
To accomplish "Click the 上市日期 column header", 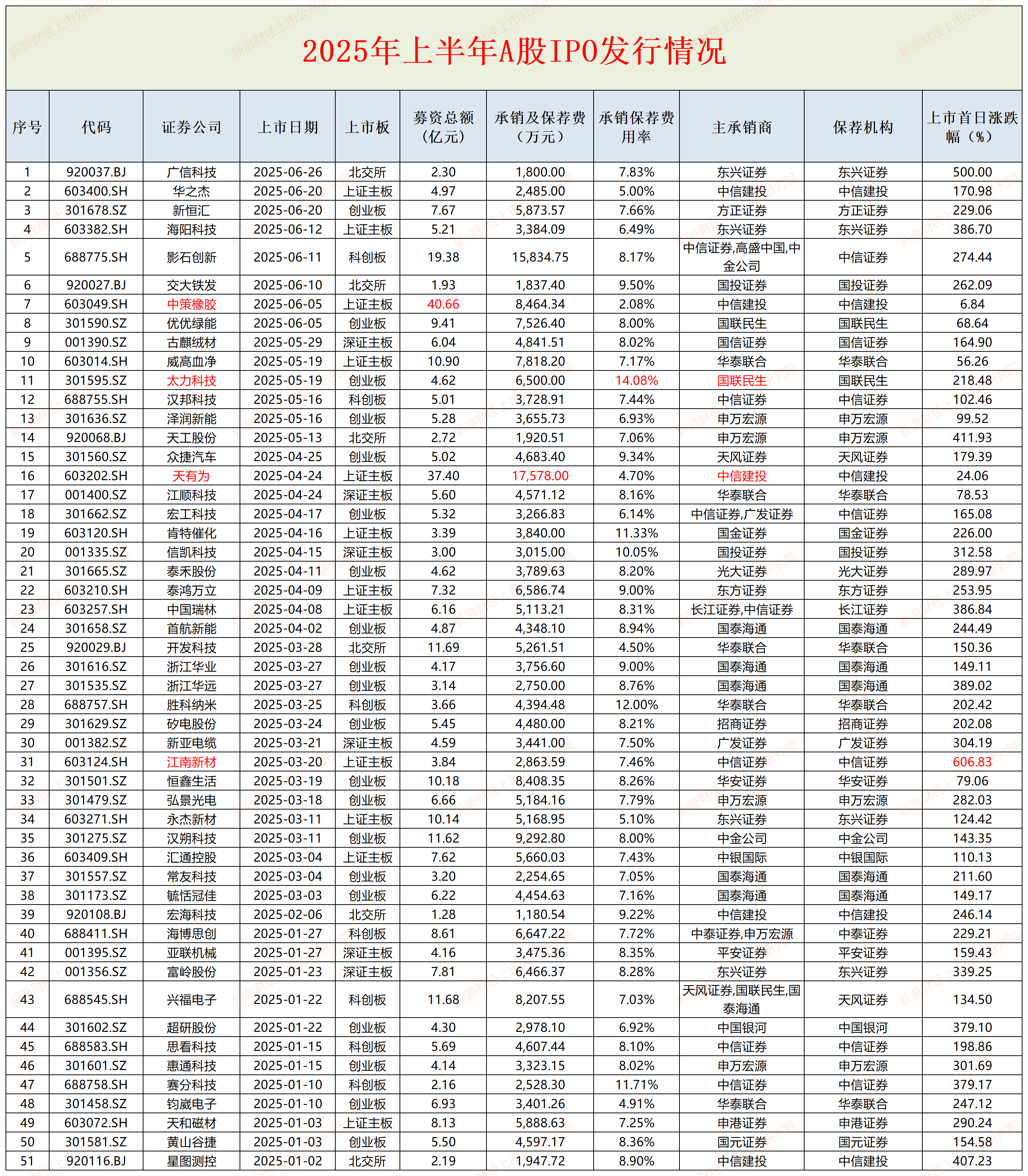I will (x=287, y=127).
